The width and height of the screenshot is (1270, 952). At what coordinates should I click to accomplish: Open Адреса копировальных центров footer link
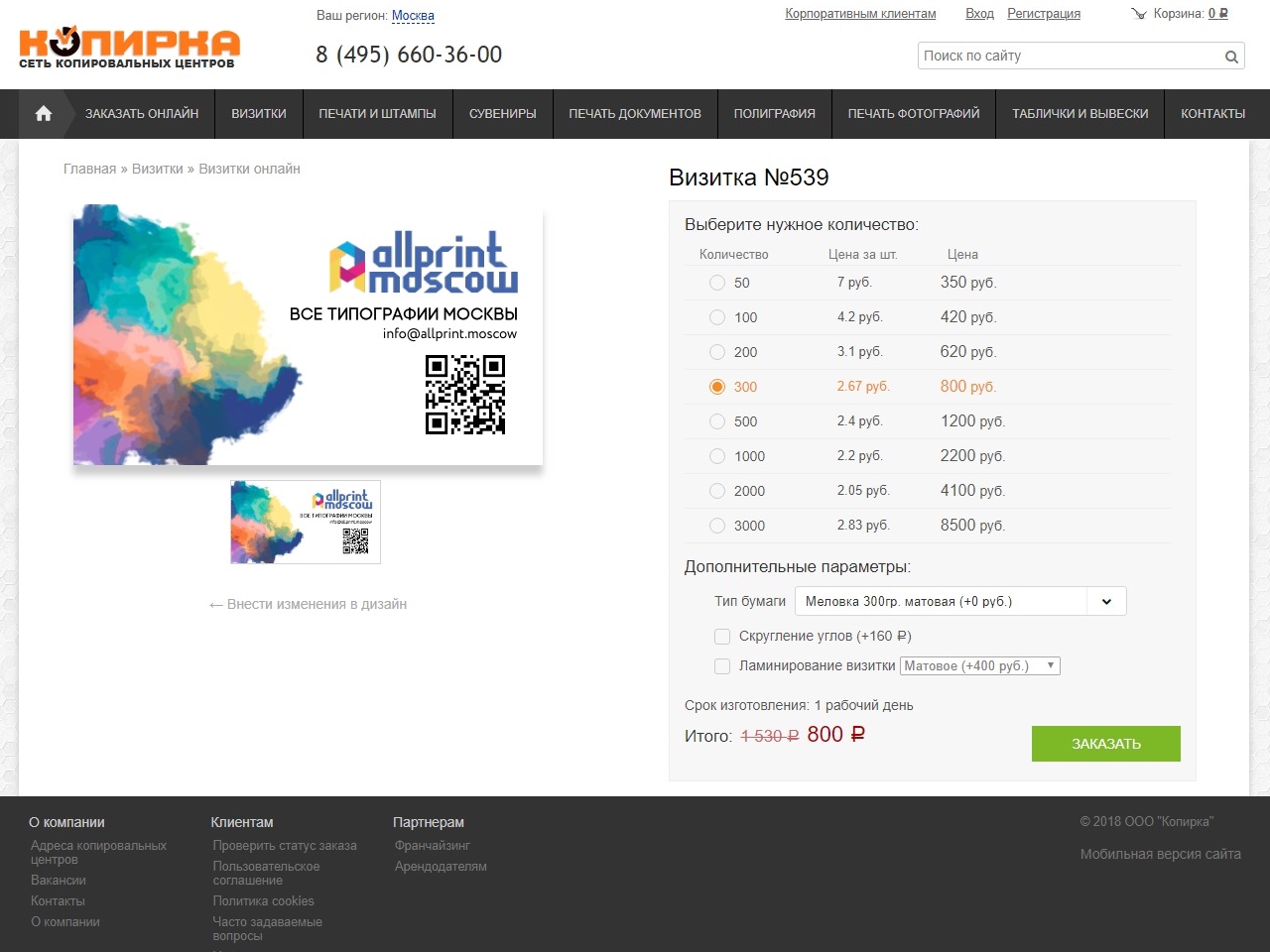coord(98,853)
